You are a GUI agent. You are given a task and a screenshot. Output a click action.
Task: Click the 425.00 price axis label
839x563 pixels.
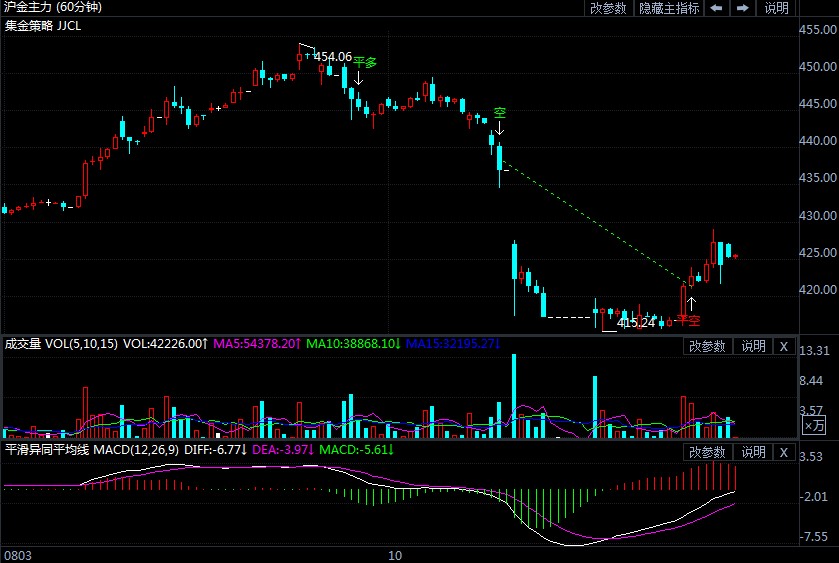[x=818, y=253]
